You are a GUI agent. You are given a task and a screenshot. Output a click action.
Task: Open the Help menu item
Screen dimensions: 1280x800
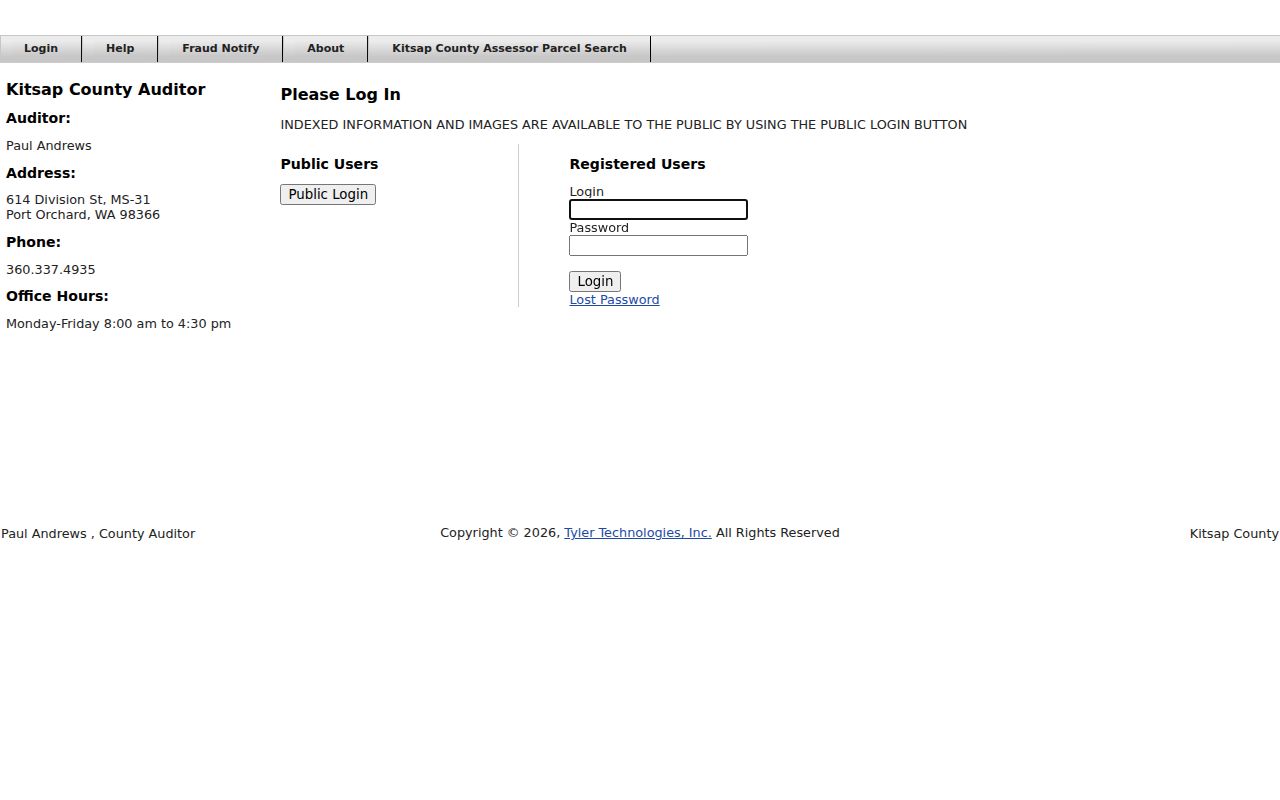[x=120, y=49]
